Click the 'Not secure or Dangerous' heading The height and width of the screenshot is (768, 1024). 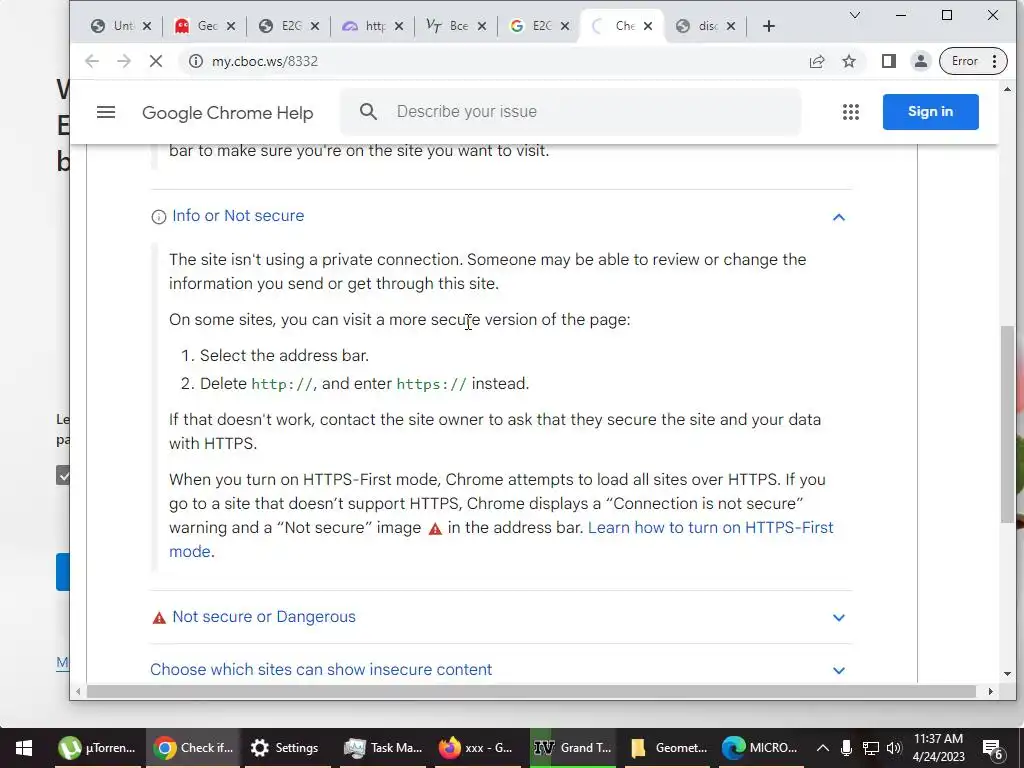pyautogui.click(x=264, y=616)
